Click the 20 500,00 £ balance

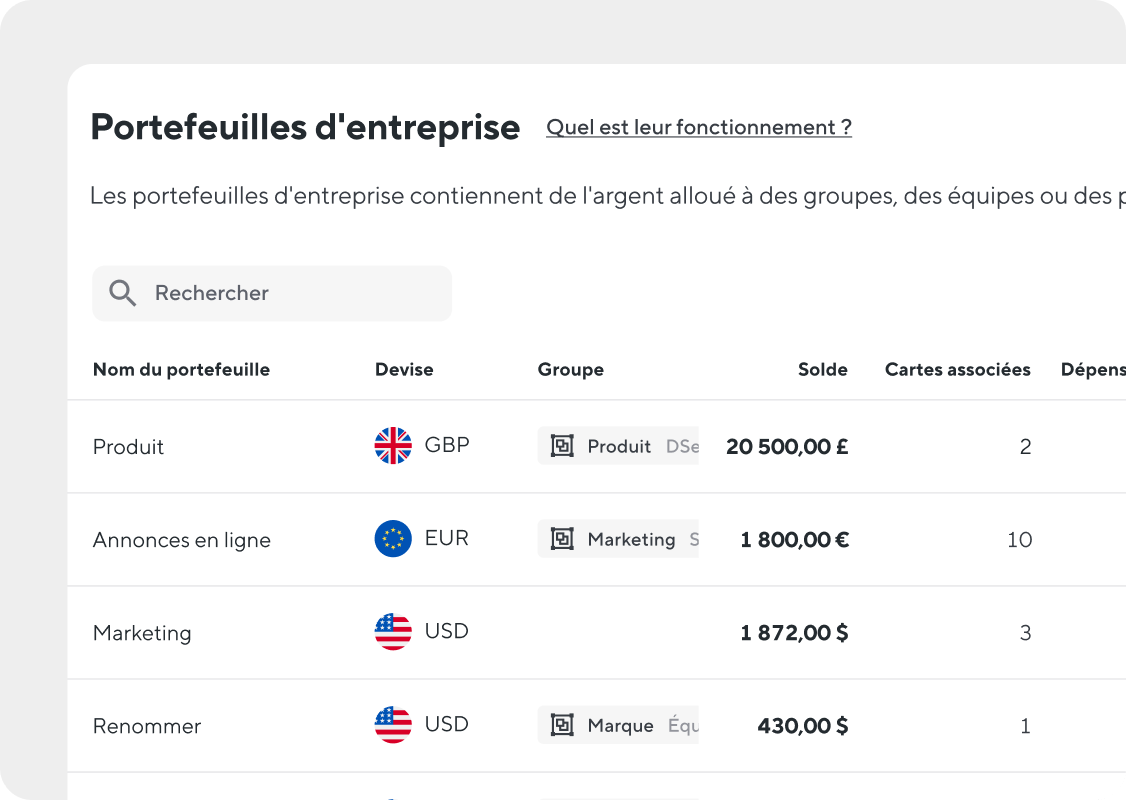pyautogui.click(x=787, y=447)
